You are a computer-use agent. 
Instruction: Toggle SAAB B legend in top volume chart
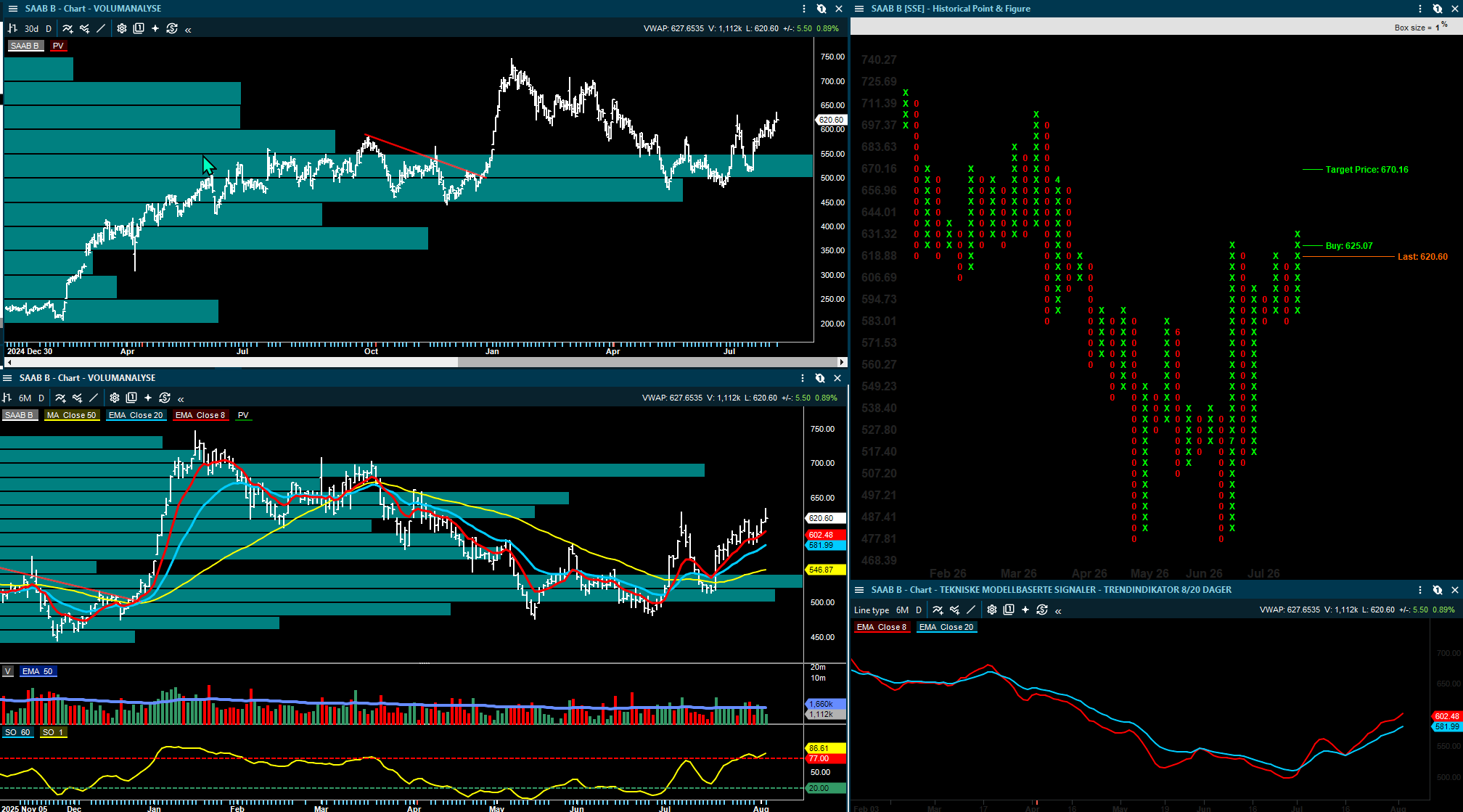click(25, 46)
